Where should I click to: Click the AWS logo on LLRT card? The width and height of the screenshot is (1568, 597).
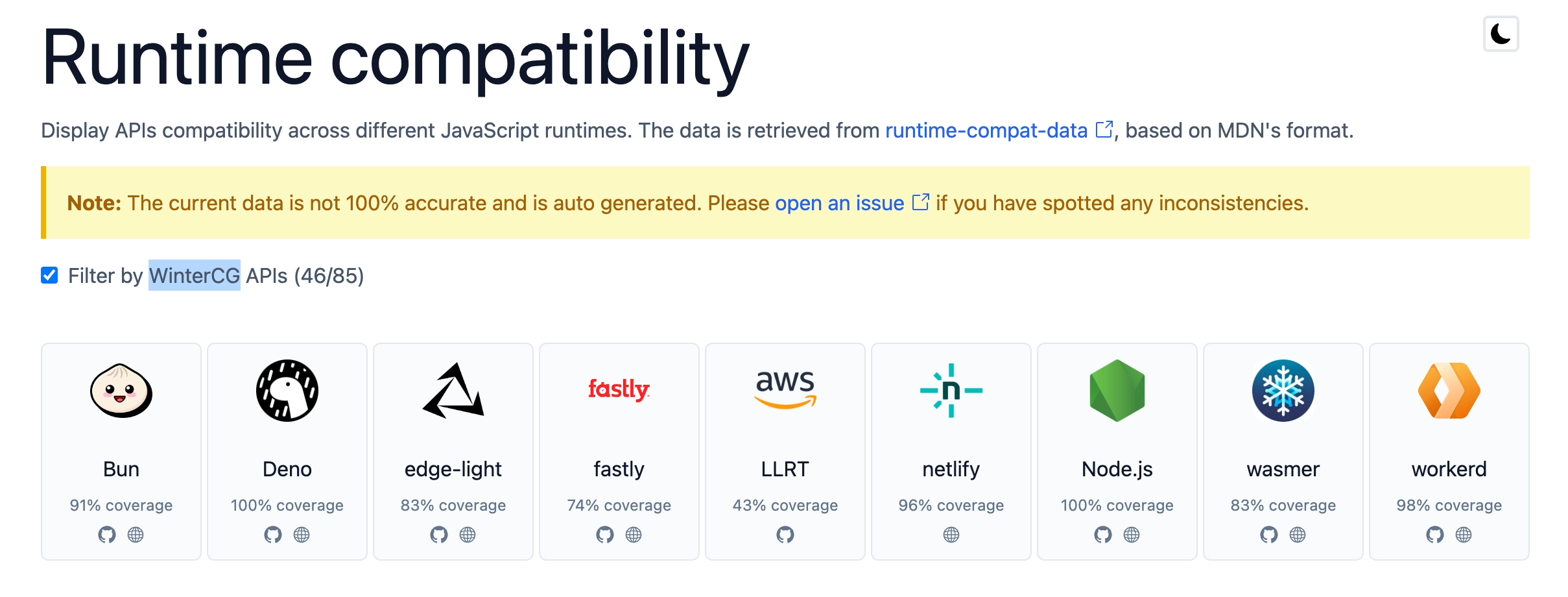(785, 388)
